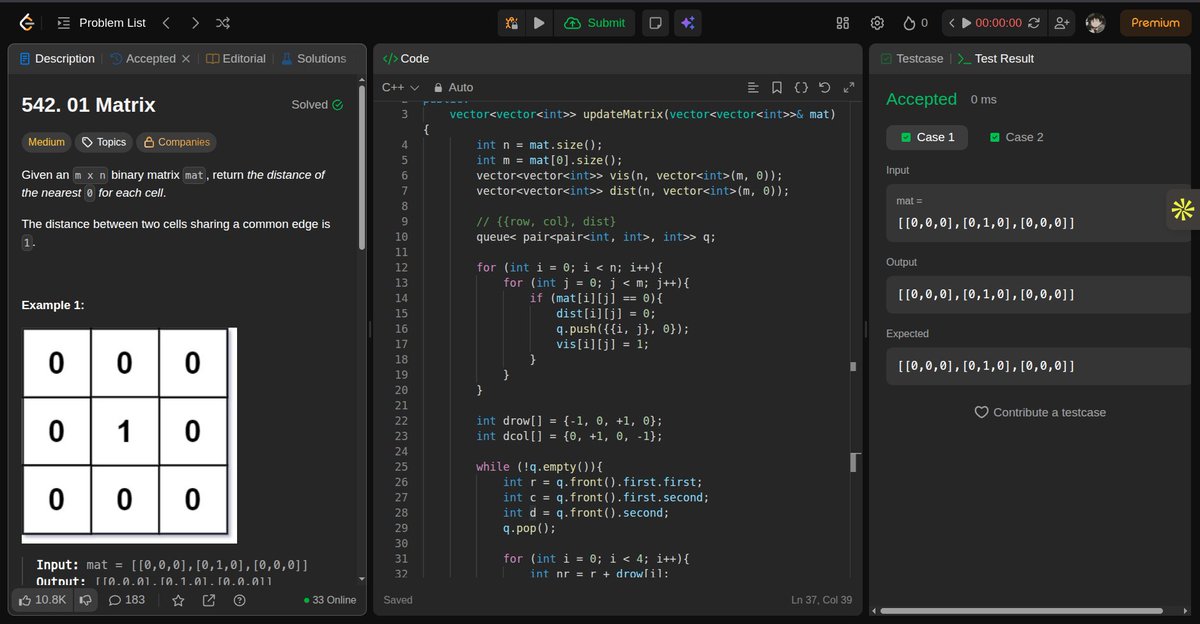Click the debugger icon beside Run
Screen dimensions: 1200x624
click(511, 22)
